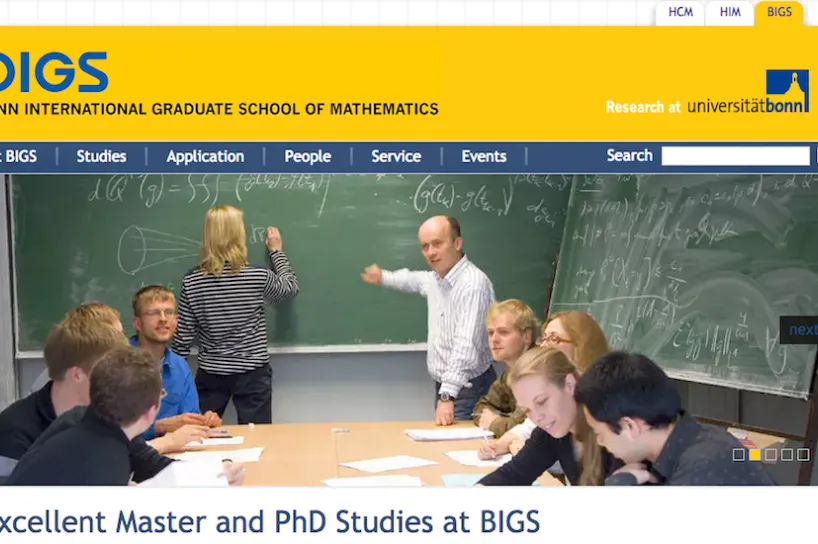Open the Universität Bonn logo link
The image size is (818, 544).
(x=748, y=92)
